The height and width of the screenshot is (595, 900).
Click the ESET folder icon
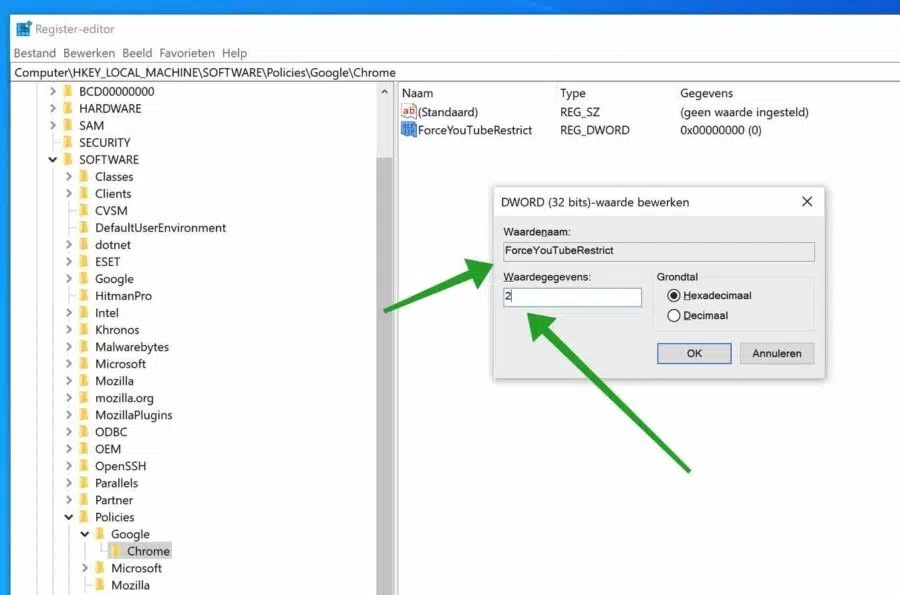coord(84,262)
